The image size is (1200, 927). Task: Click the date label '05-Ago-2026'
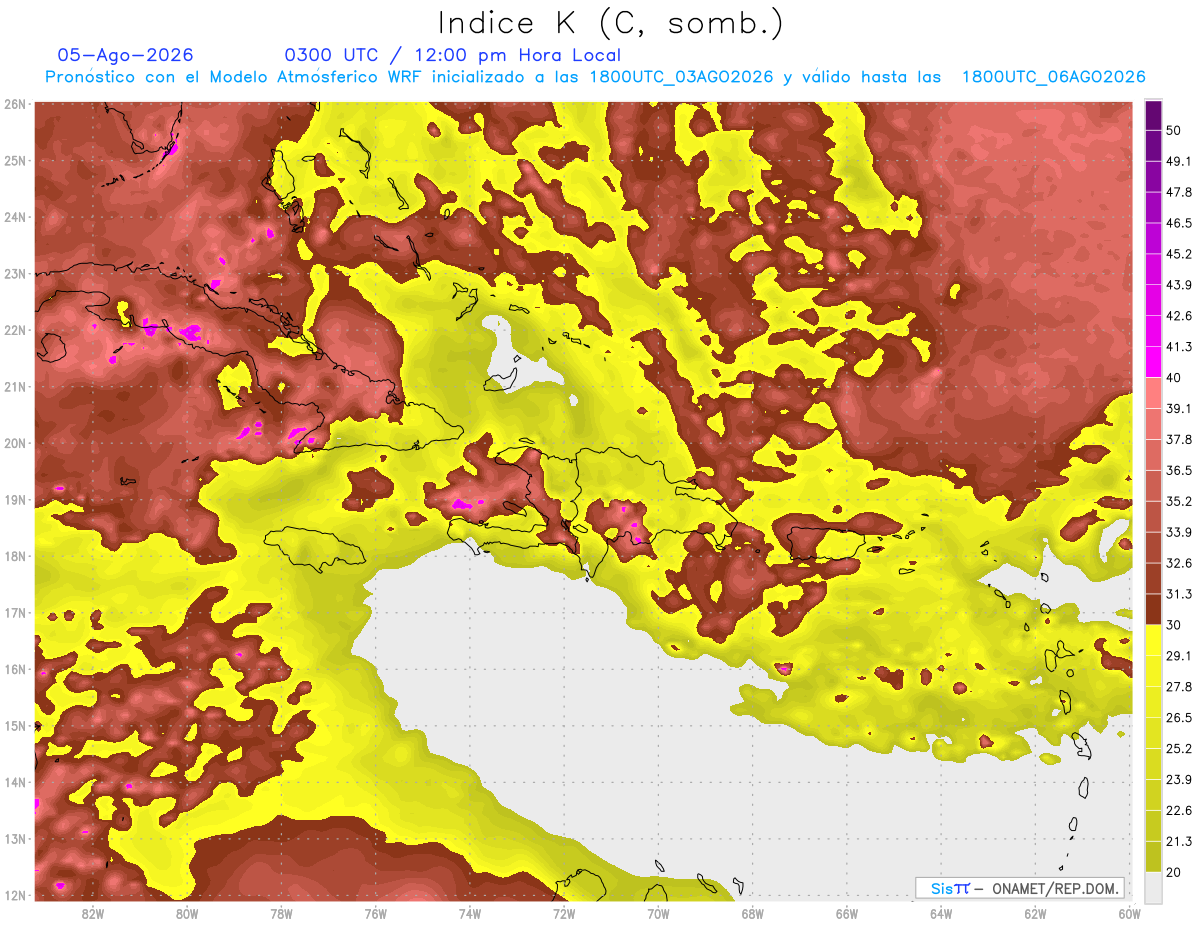pyautogui.click(x=125, y=55)
